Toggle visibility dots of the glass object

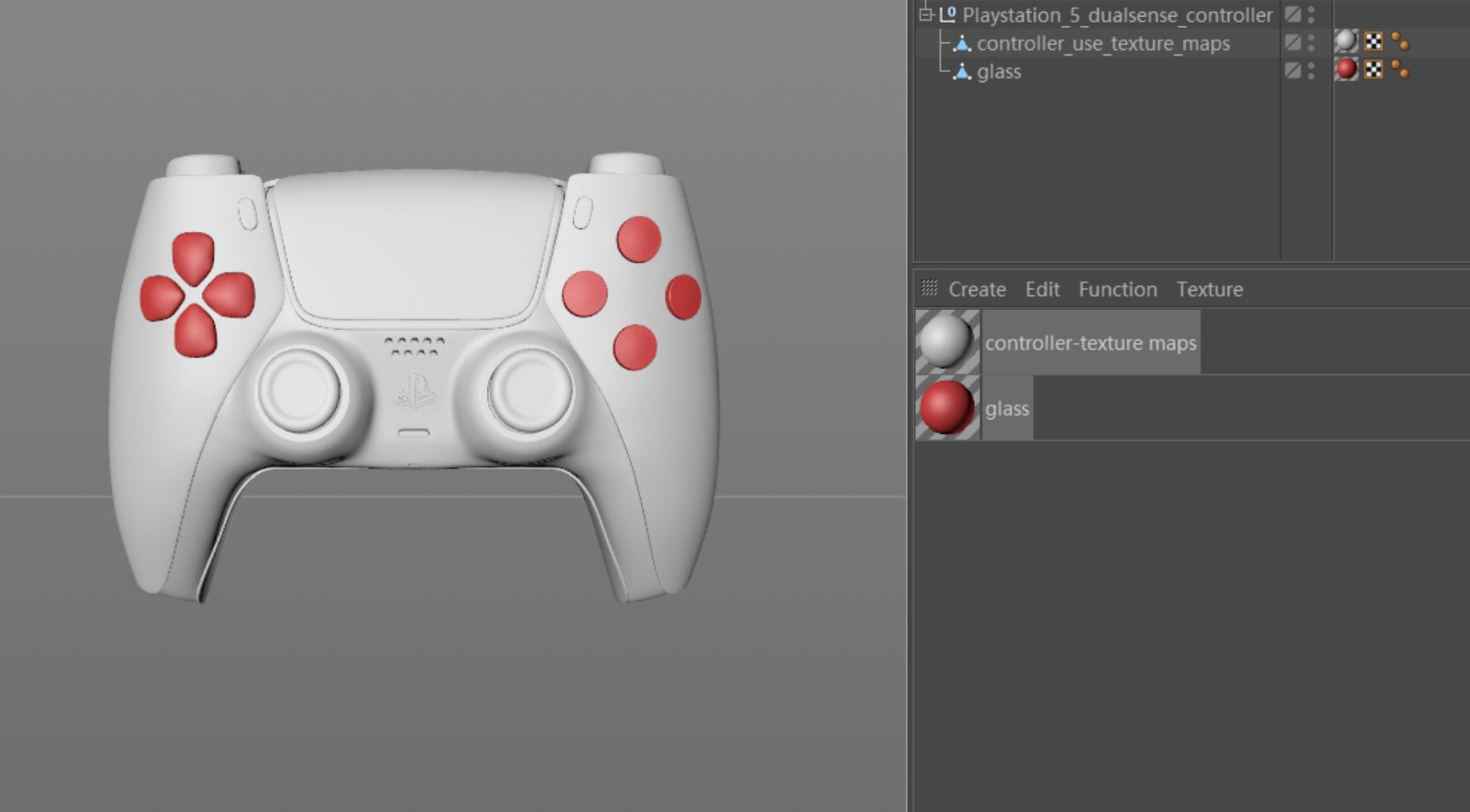click(x=1312, y=70)
